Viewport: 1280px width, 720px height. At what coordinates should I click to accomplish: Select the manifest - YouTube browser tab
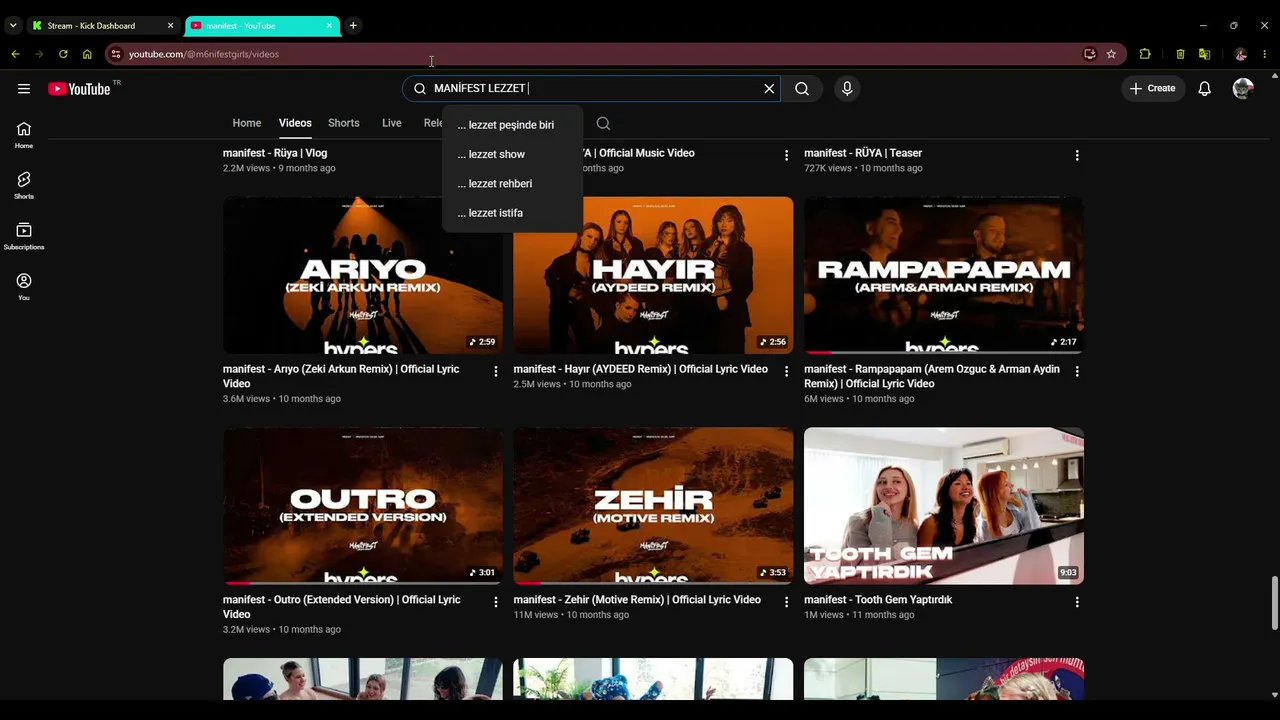point(262,26)
